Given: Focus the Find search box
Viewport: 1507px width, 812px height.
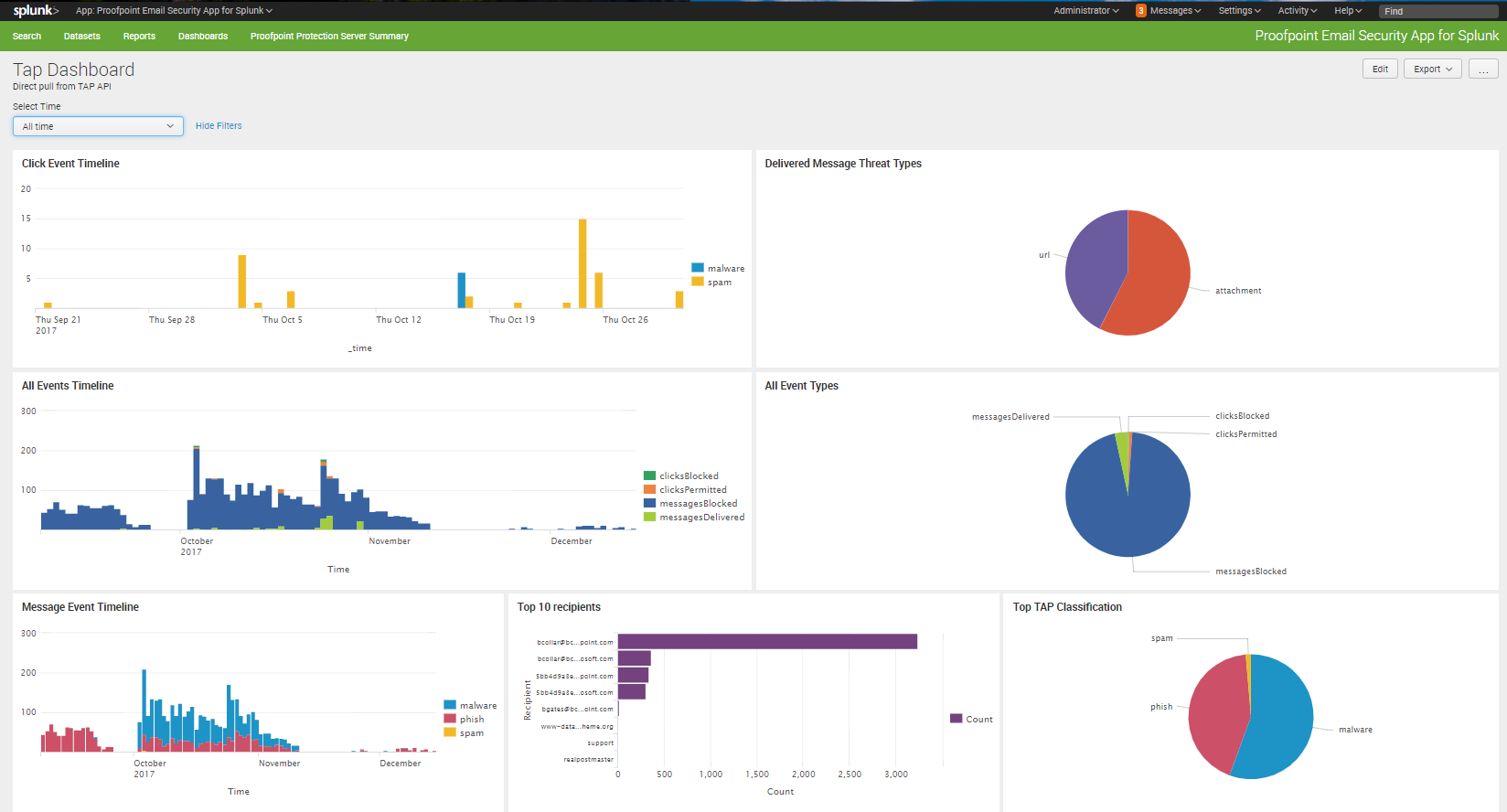Looking at the screenshot, I should point(1438,11).
